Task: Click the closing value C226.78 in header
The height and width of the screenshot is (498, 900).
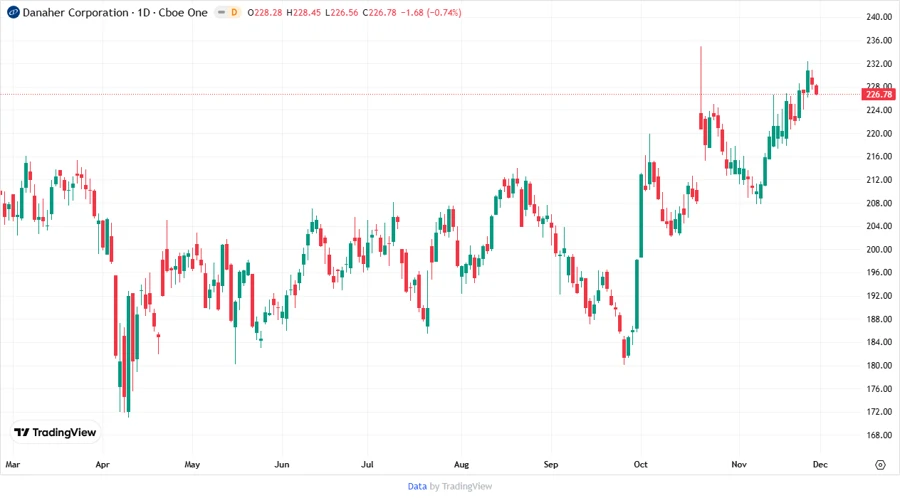Action: (379, 13)
